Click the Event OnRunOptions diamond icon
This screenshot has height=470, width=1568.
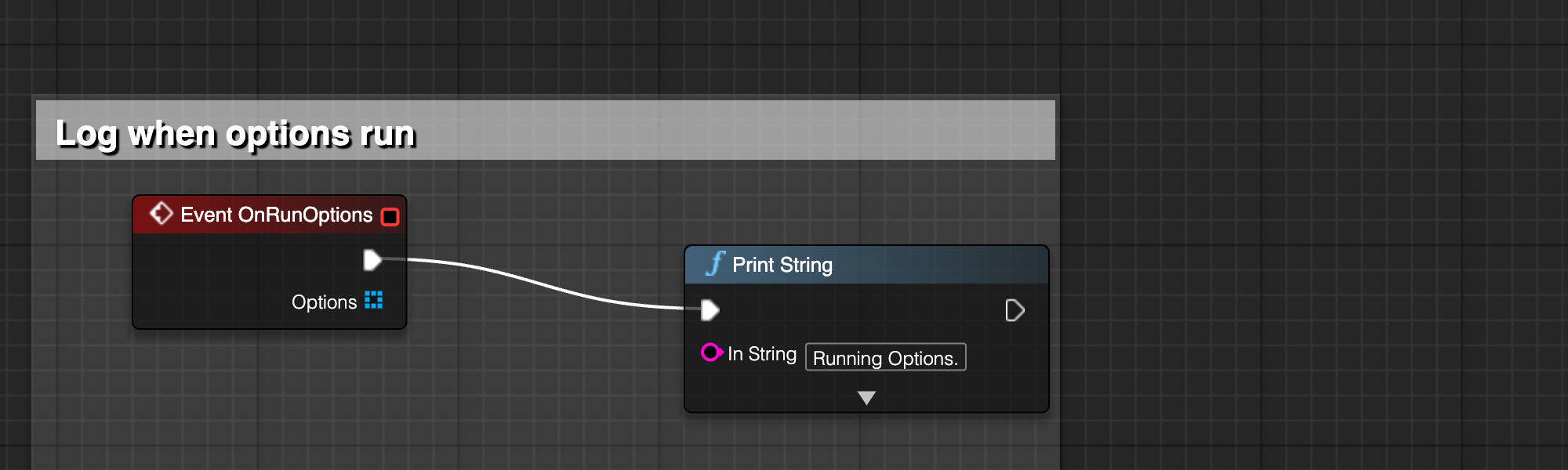161,213
